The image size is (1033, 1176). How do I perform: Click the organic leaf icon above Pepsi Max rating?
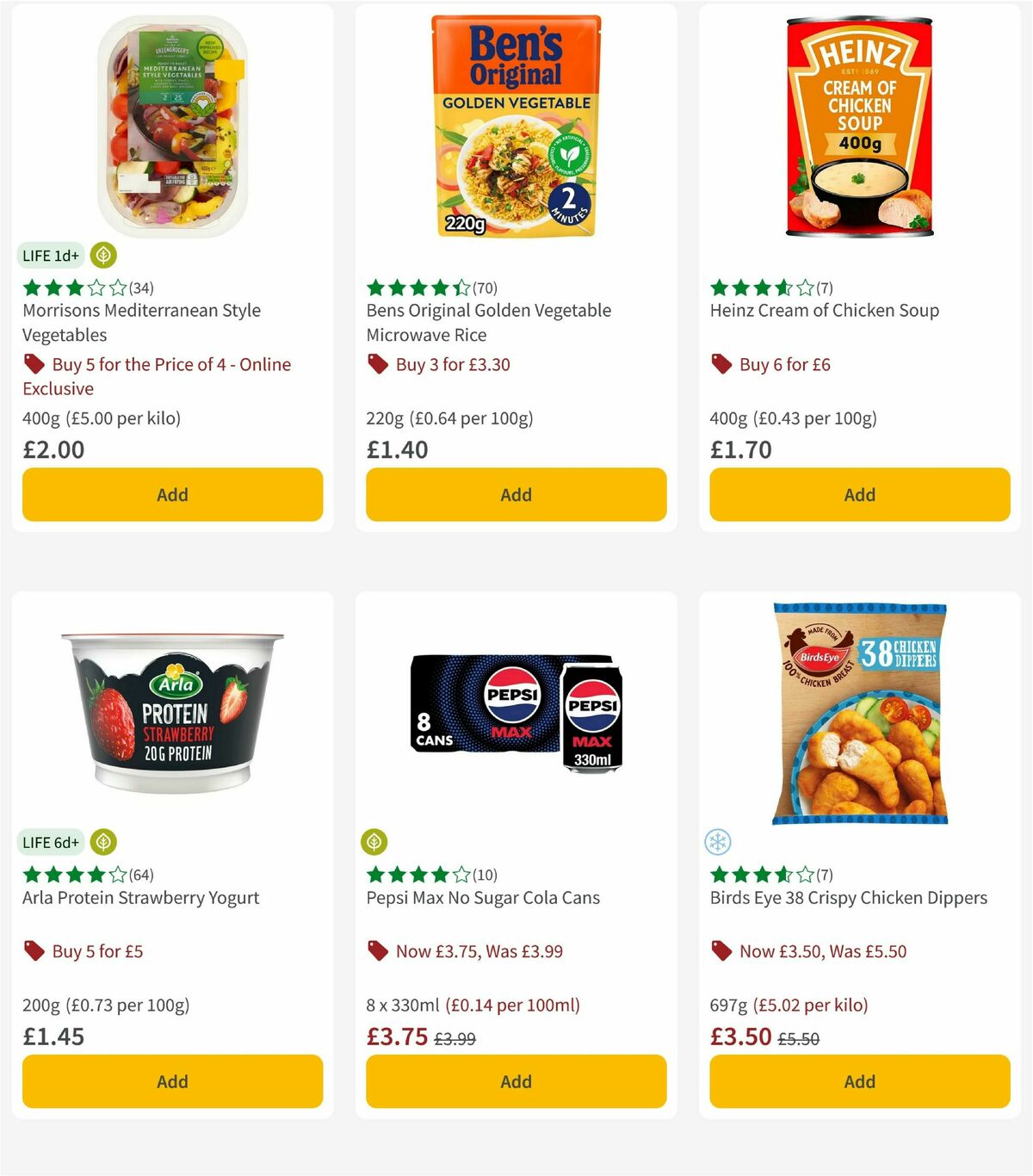376,842
